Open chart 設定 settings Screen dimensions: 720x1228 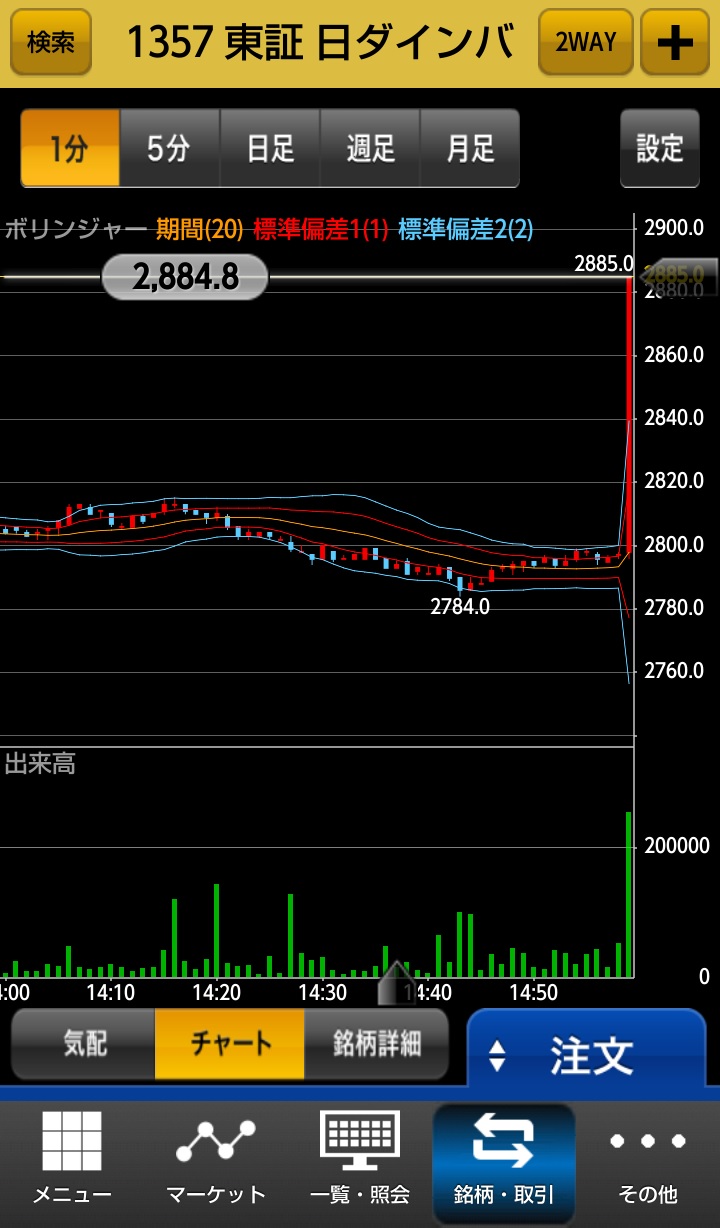coord(659,149)
